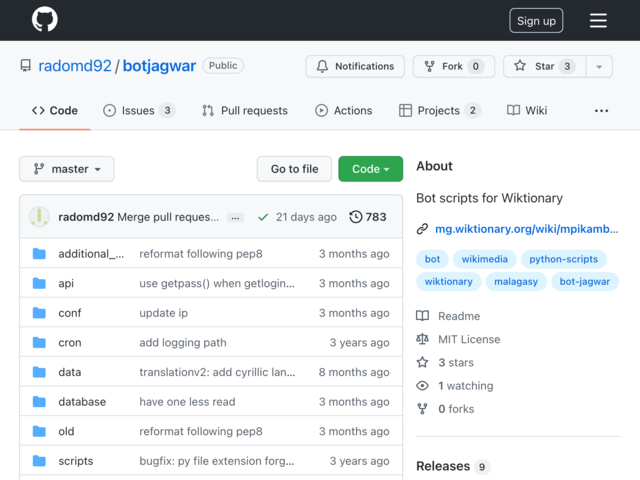Open the Readme link in About

pos(459,316)
